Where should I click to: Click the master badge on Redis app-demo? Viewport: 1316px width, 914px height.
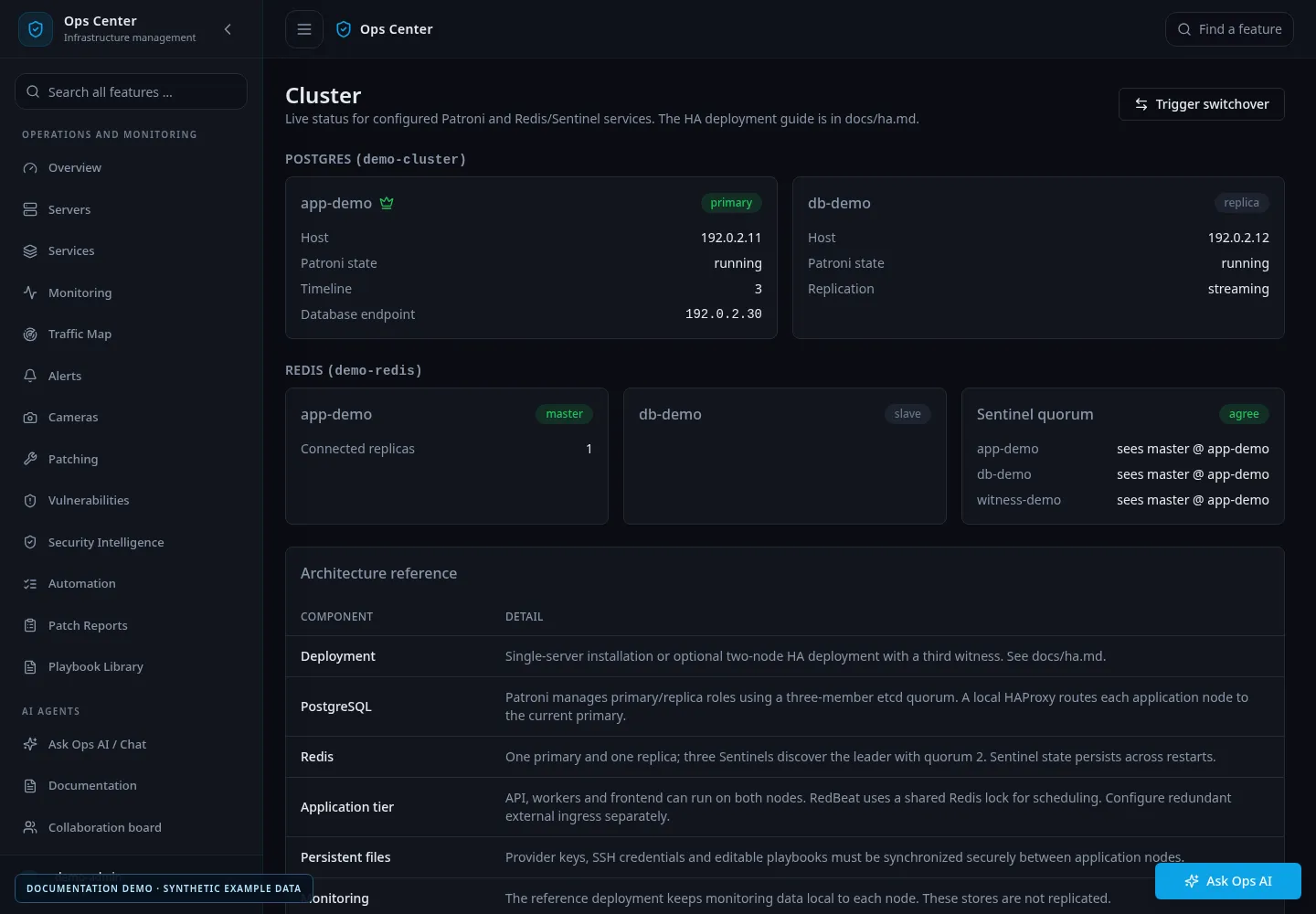[564, 414]
